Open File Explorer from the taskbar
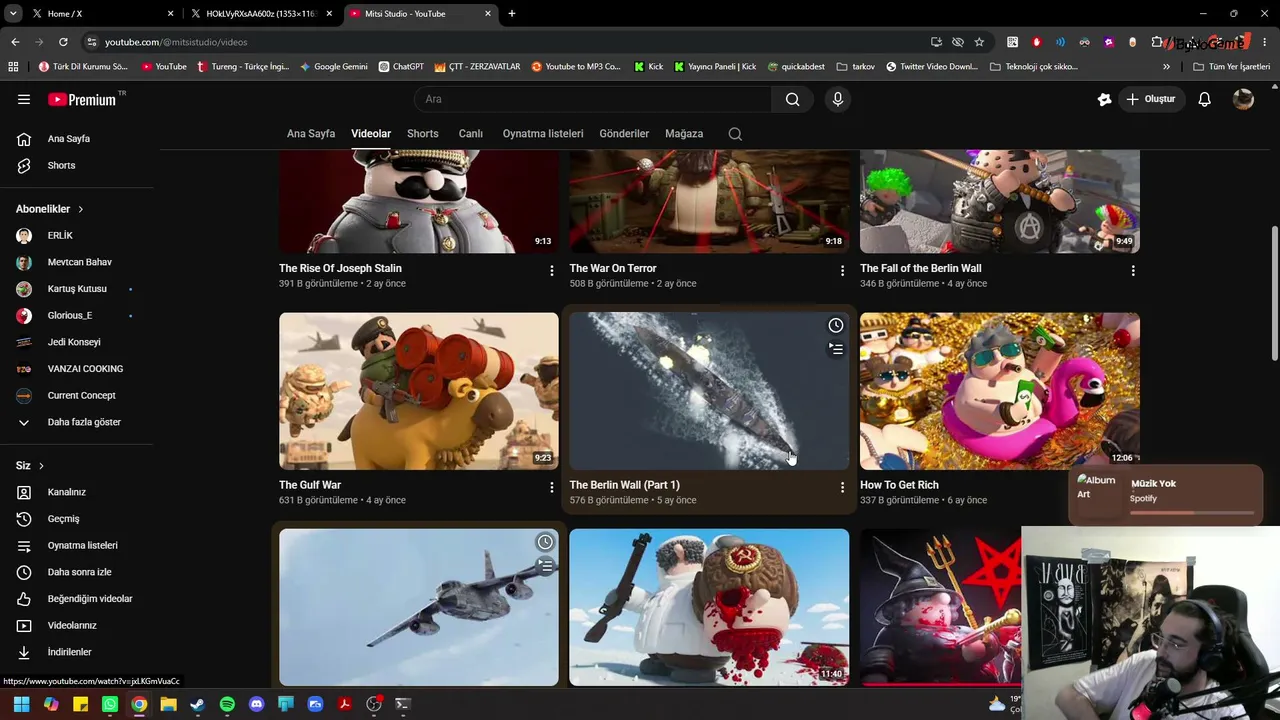This screenshot has width=1280, height=720. [168, 704]
